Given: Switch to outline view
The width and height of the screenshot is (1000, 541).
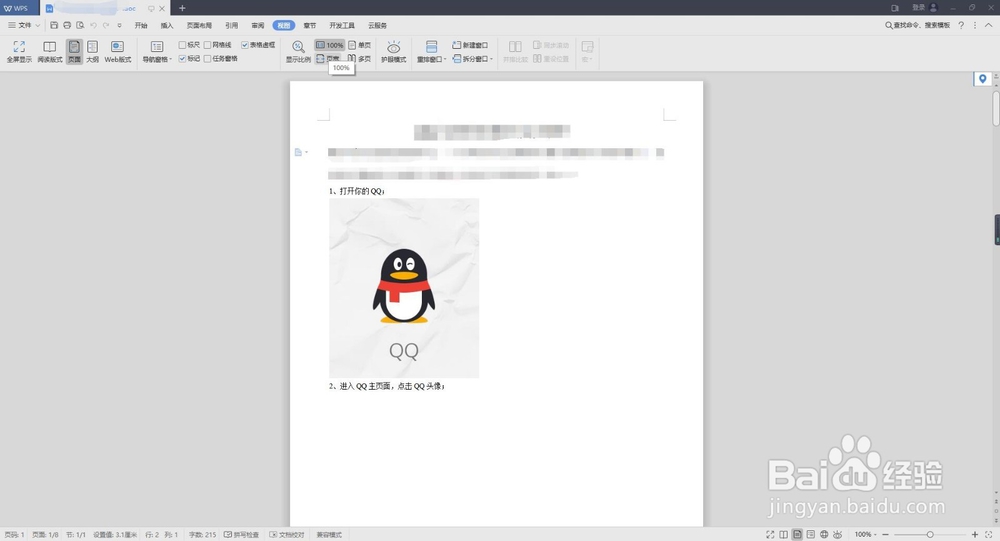Looking at the screenshot, I should click(x=92, y=51).
